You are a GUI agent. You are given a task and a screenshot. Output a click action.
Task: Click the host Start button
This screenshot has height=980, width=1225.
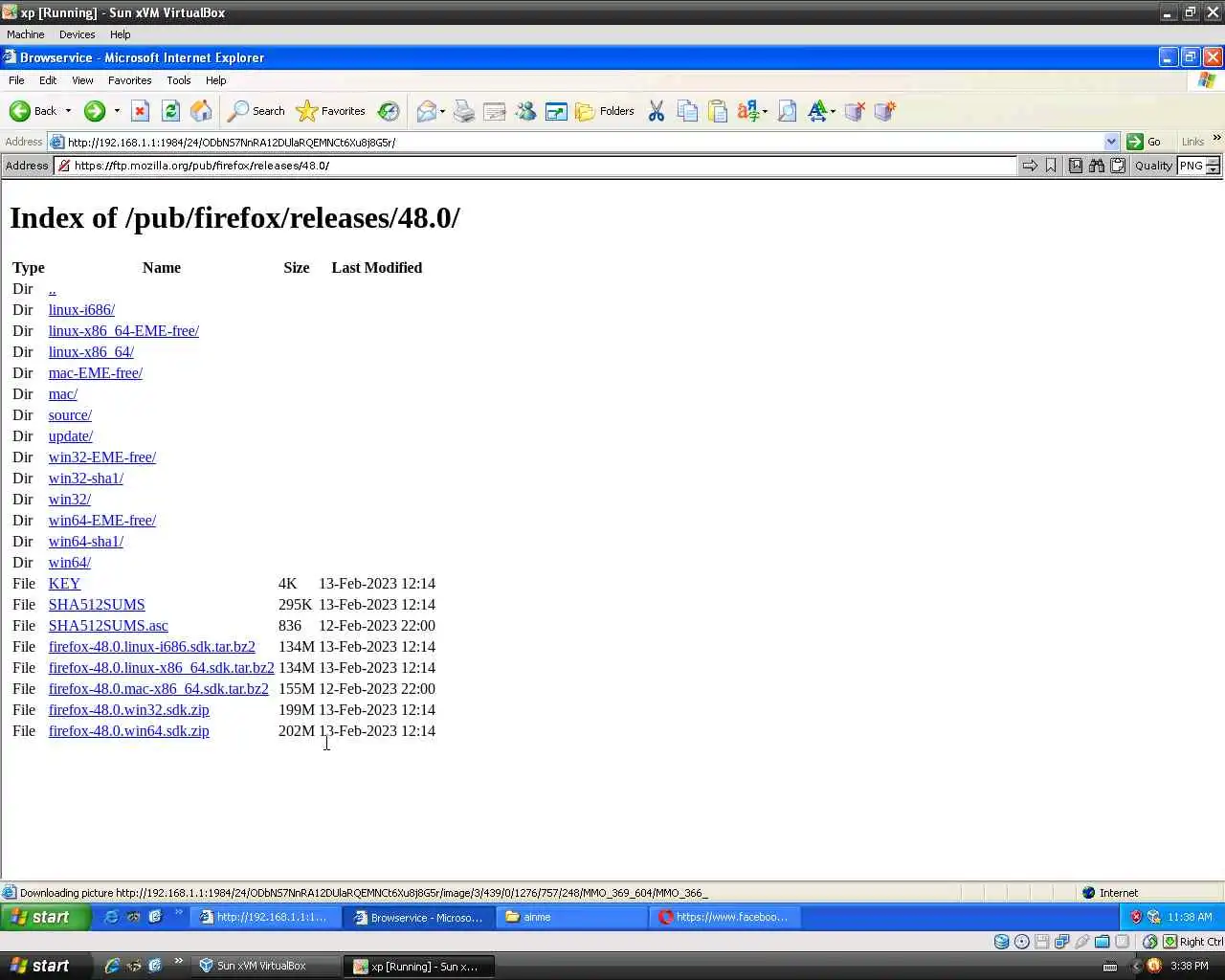[x=46, y=966]
